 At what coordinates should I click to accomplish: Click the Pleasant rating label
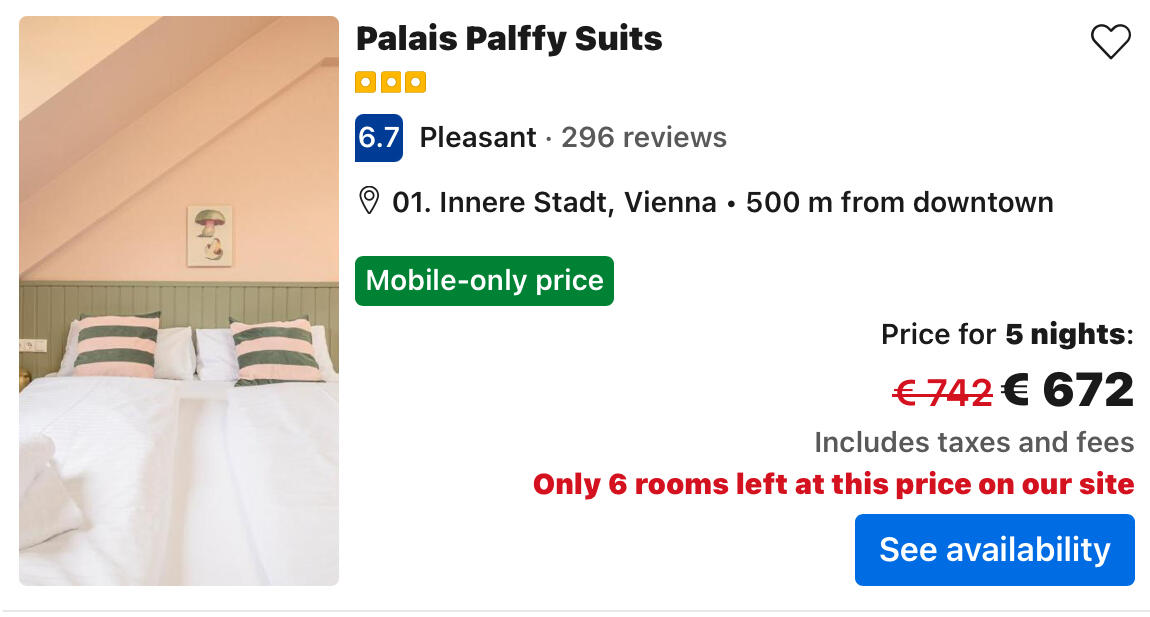(478, 138)
